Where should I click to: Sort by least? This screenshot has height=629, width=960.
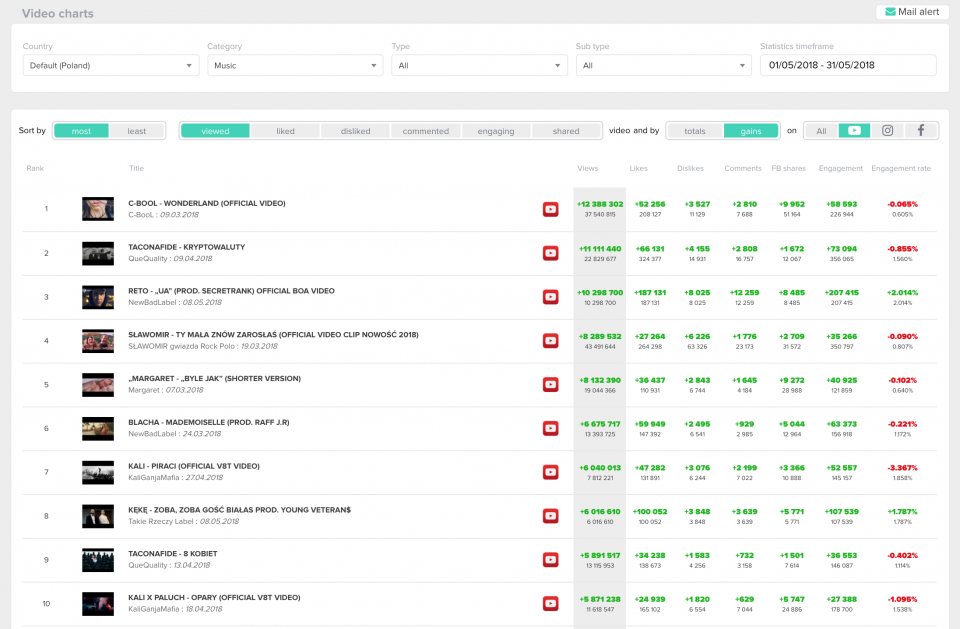tap(137, 131)
